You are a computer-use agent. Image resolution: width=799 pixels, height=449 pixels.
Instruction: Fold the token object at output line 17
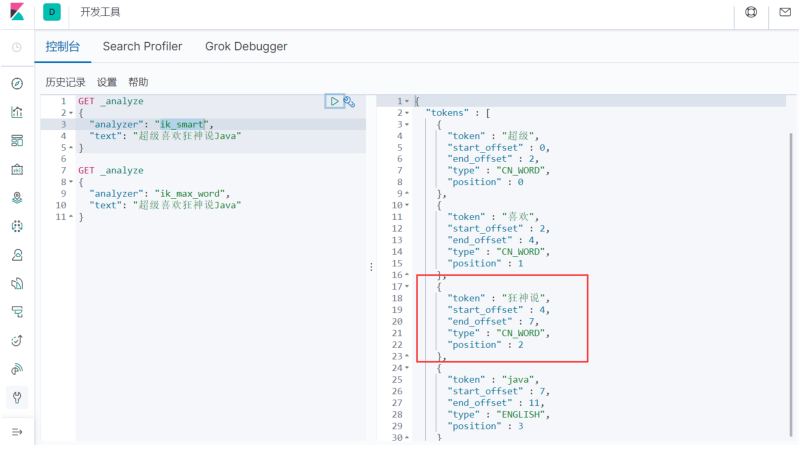pyautogui.click(x=407, y=286)
